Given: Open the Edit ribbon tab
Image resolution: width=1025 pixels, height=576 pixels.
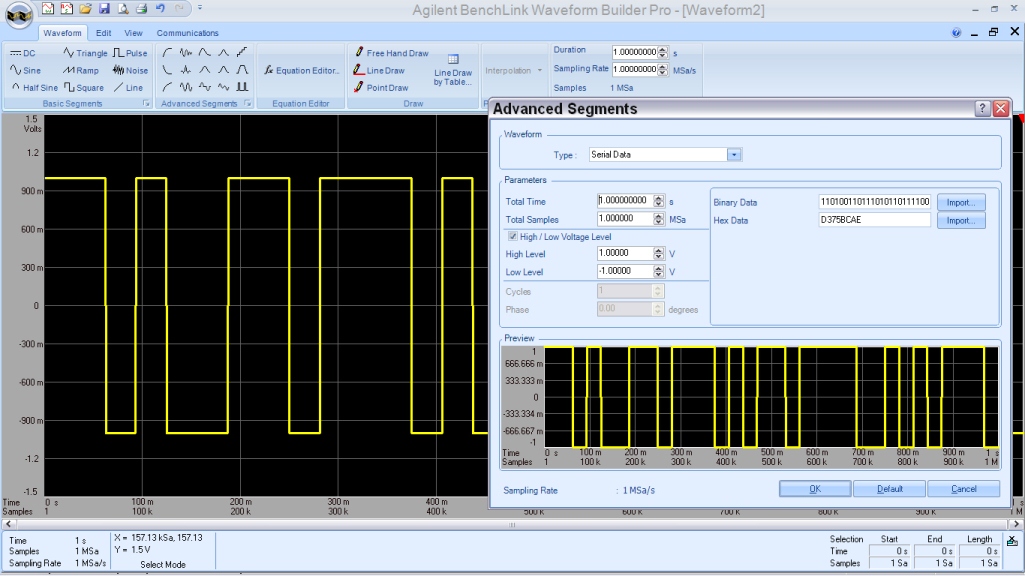Looking at the screenshot, I should click(x=103, y=33).
